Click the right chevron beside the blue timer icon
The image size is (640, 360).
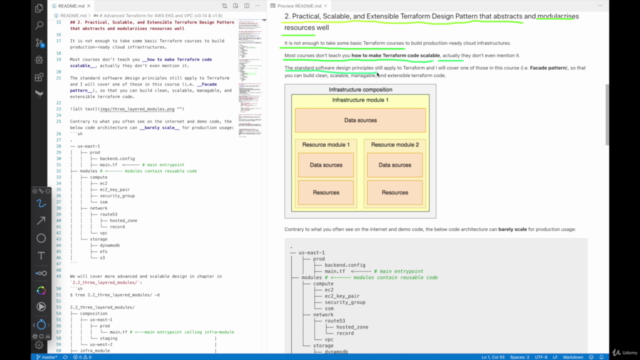[49, 325]
